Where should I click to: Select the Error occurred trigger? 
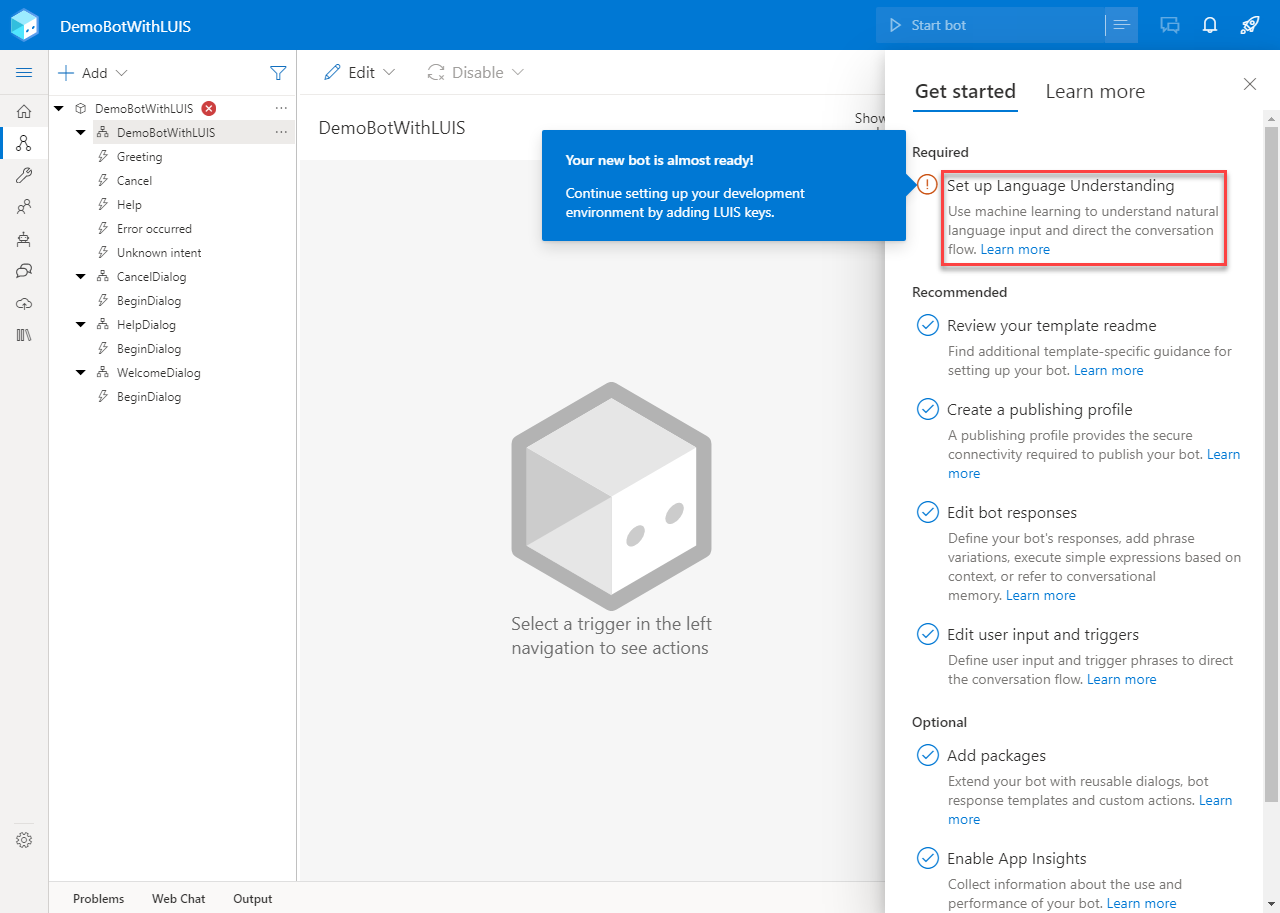pyautogui.click(x=154, y=228)
